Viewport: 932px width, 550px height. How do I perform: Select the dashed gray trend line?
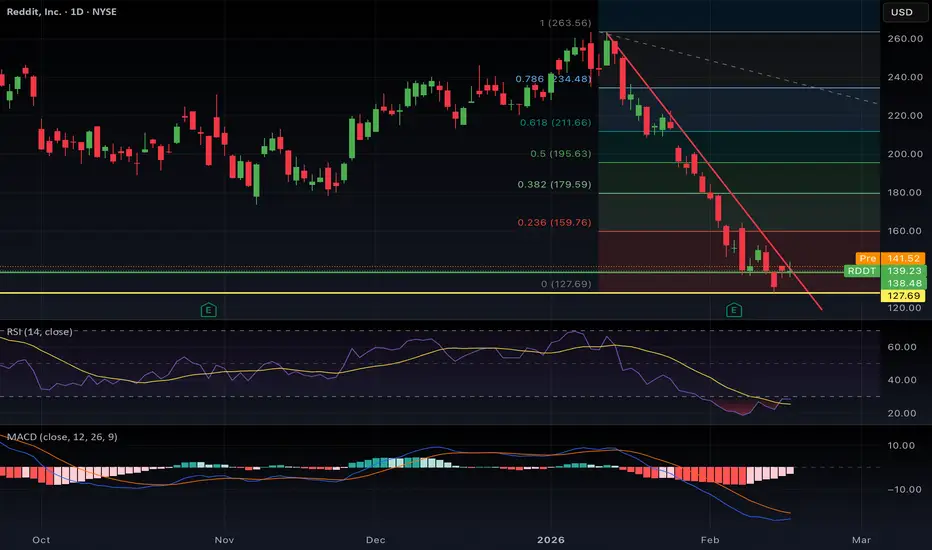click(x=743, y=68)
